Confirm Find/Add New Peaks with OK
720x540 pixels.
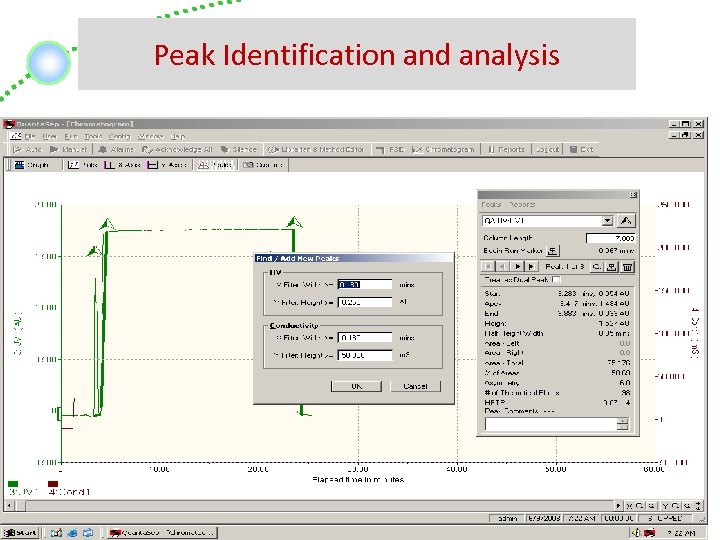[x=356, y=386]
